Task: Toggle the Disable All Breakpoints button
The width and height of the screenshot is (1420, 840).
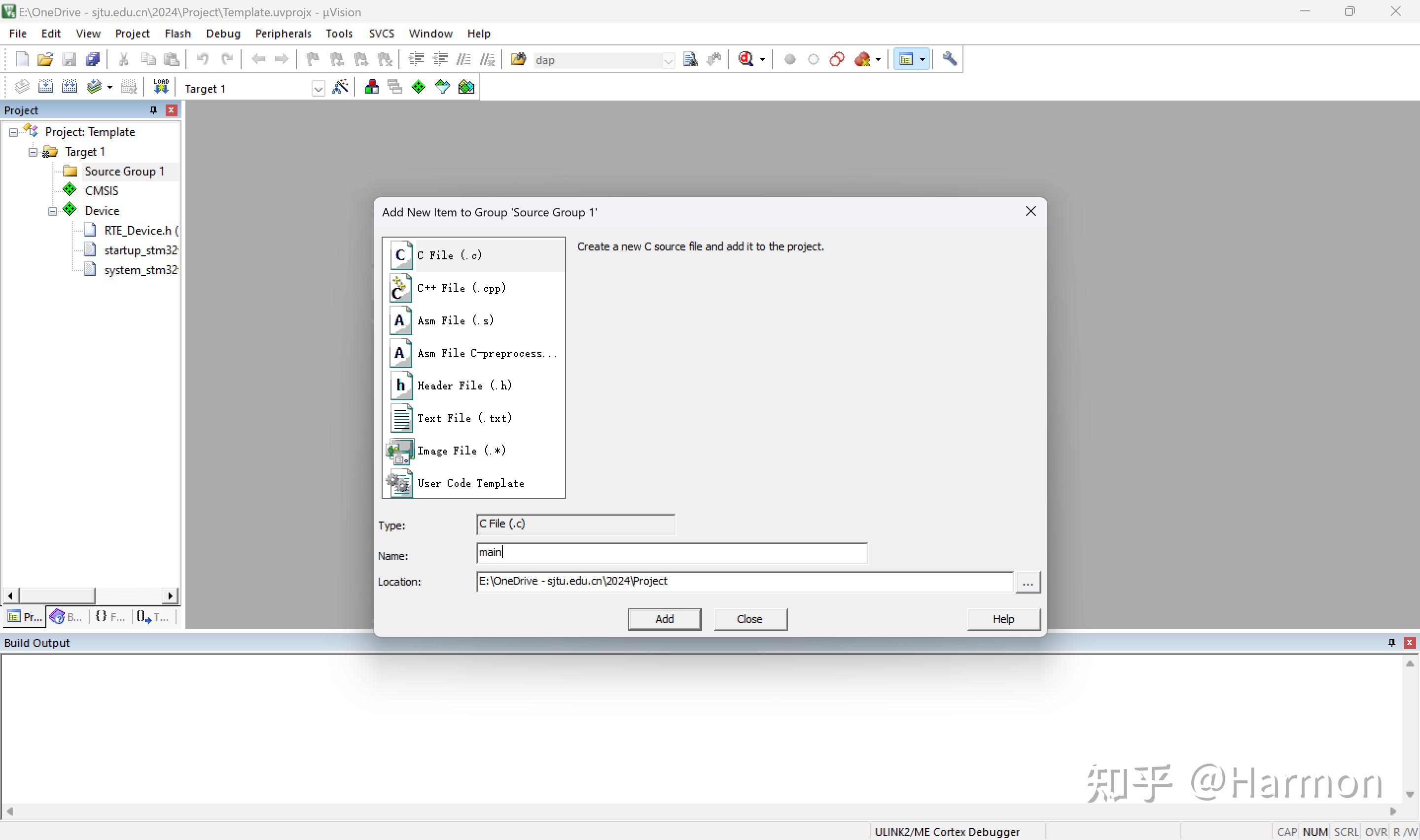Action: 837,59
